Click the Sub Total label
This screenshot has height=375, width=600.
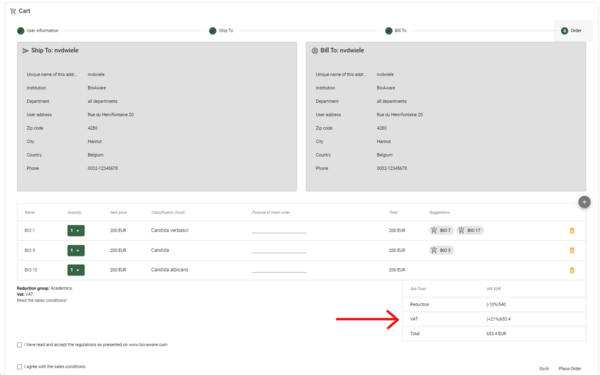pos(418,289)
